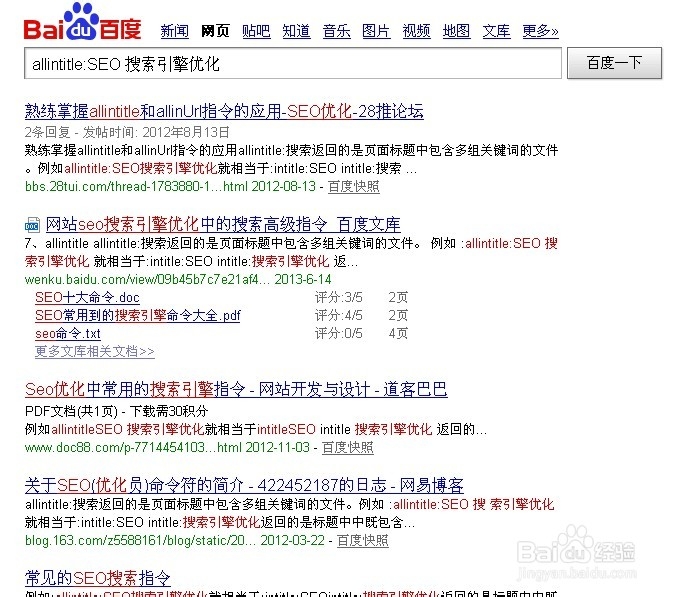This screenshot has width=675, height=597.
Task: Open the seo命令.txt document
Action: [x=68, y=334]
